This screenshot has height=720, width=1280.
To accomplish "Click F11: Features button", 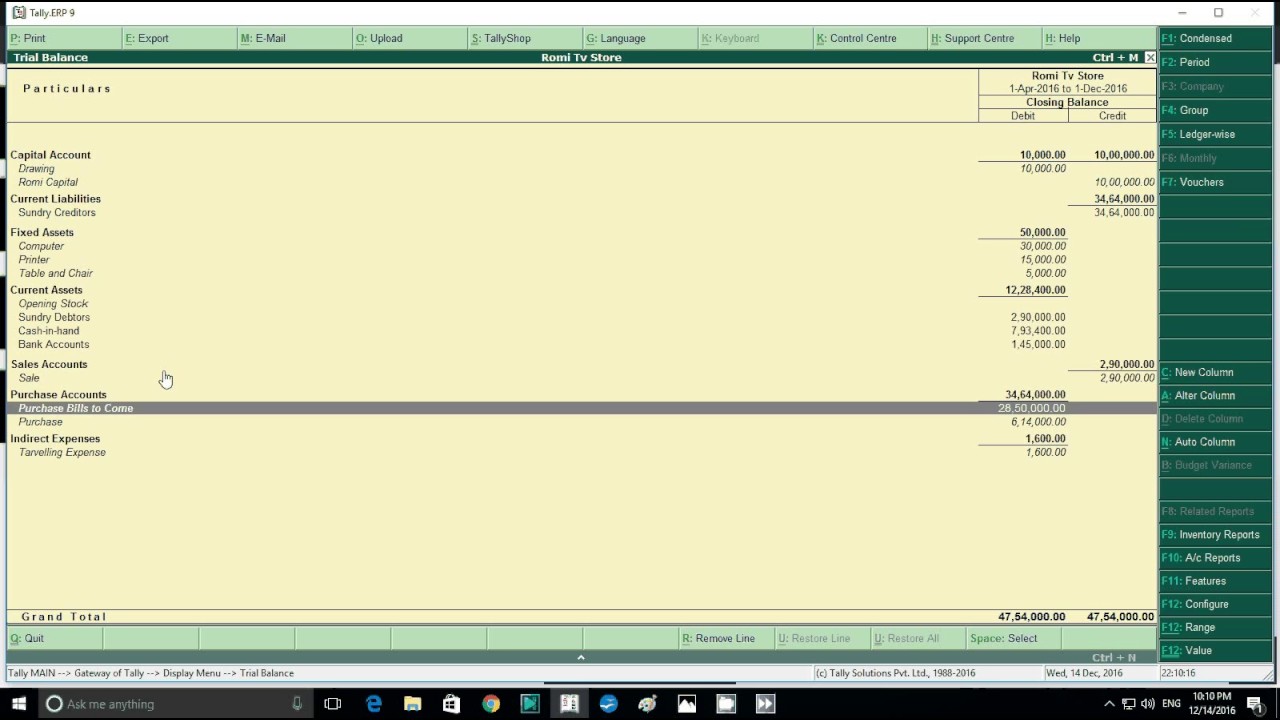I will click(x=1215, y=581).
